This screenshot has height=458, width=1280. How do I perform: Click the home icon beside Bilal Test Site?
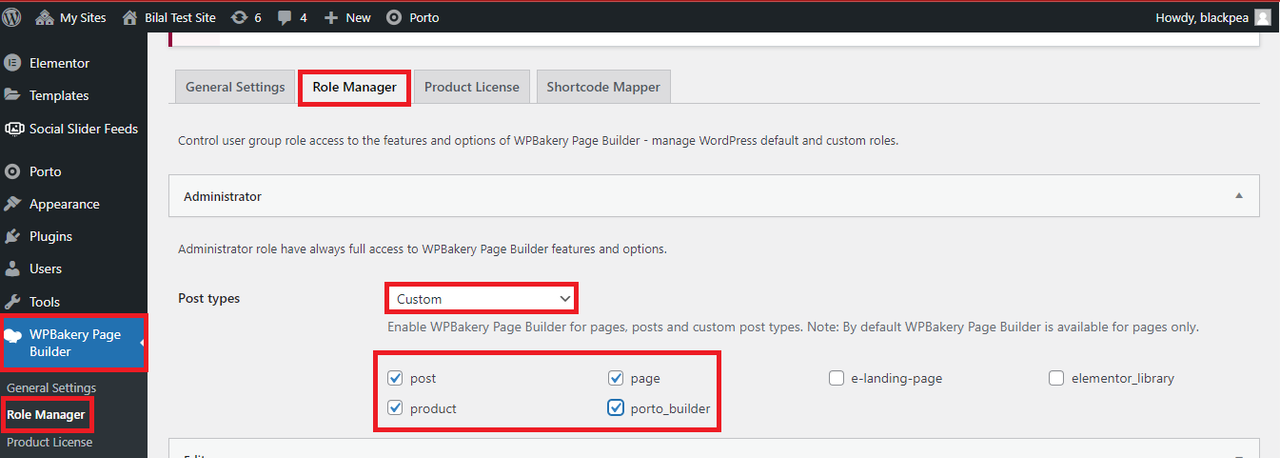[x=128, y=17]
